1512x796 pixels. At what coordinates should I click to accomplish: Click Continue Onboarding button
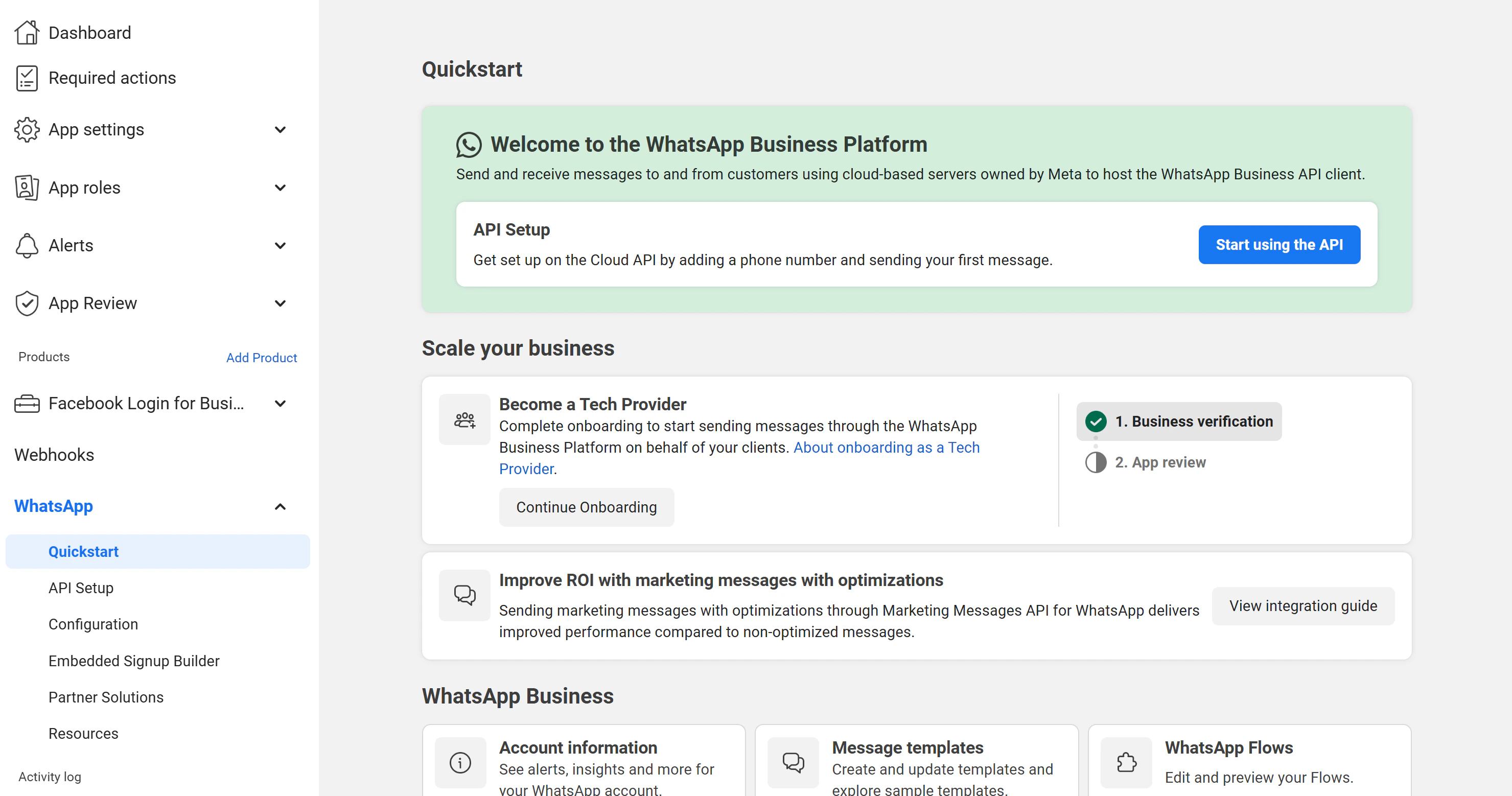(587, 508)
